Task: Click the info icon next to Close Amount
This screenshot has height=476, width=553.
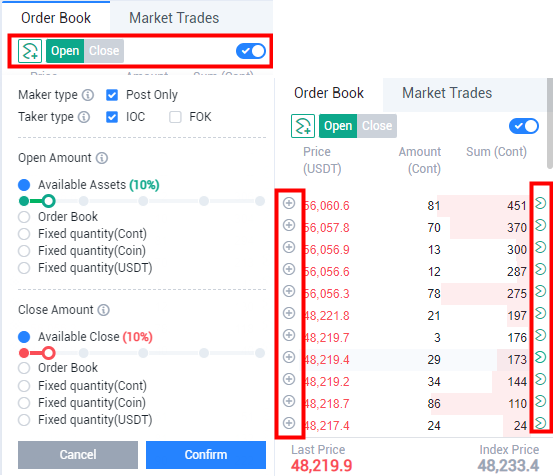Action: point(104,310)
